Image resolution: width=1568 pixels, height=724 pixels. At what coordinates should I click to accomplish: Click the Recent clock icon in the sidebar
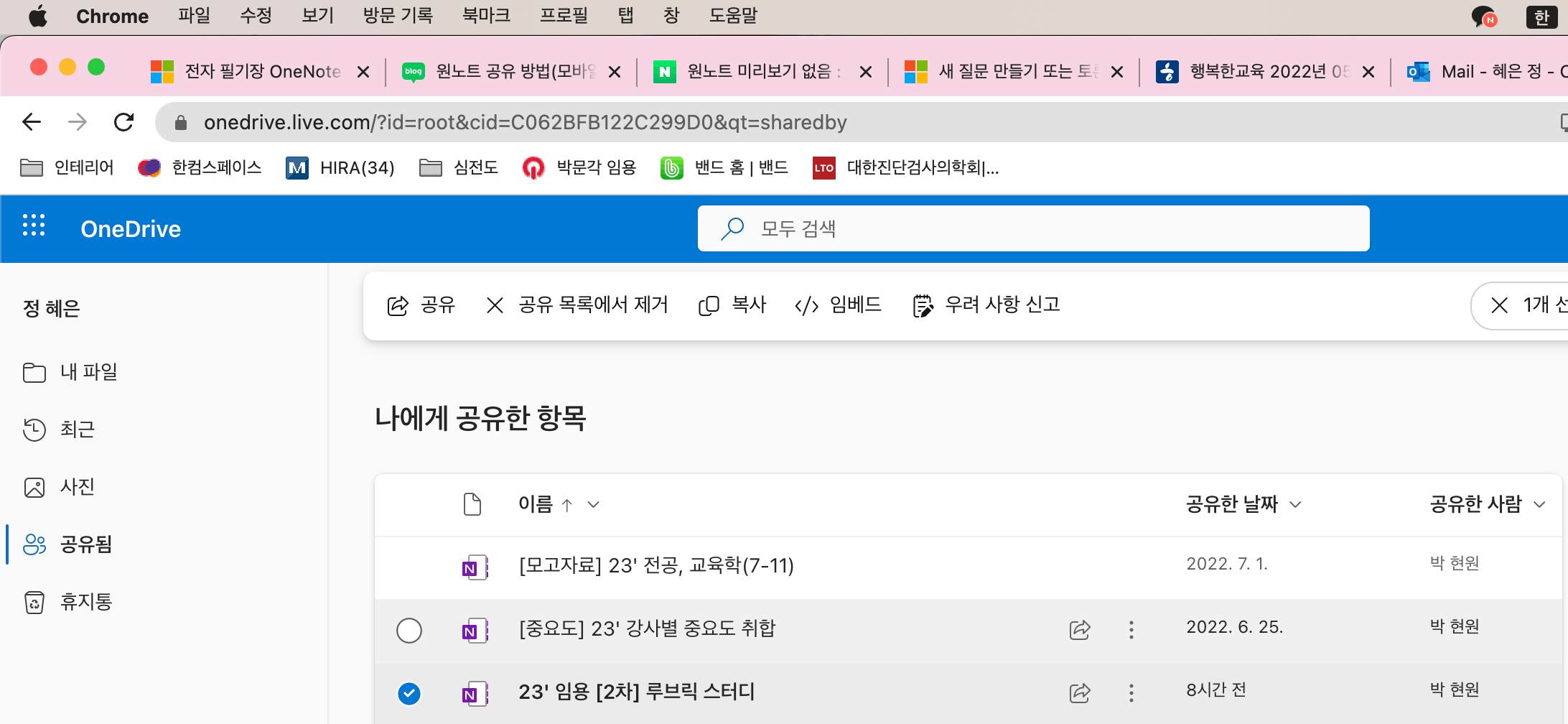pos(34,430)
